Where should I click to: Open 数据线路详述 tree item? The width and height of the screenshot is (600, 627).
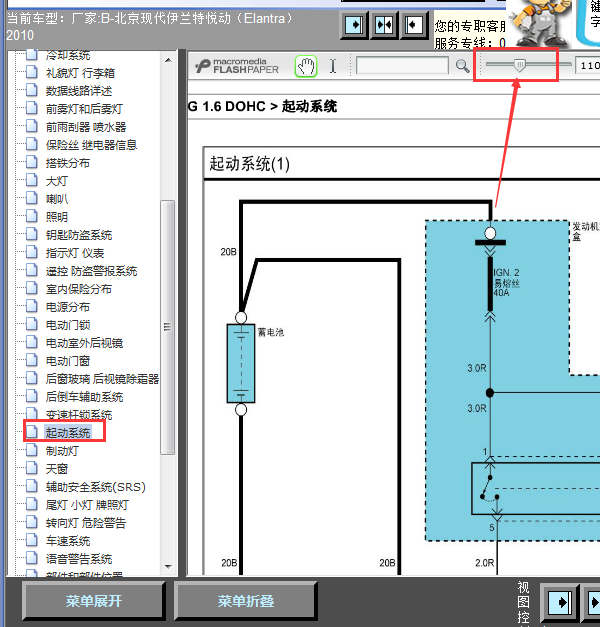79,91
